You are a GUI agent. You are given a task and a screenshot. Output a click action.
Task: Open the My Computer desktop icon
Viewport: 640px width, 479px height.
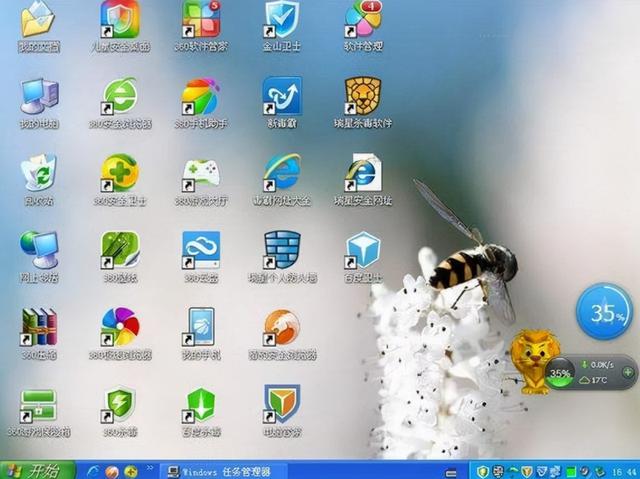[x=39, y=97]
